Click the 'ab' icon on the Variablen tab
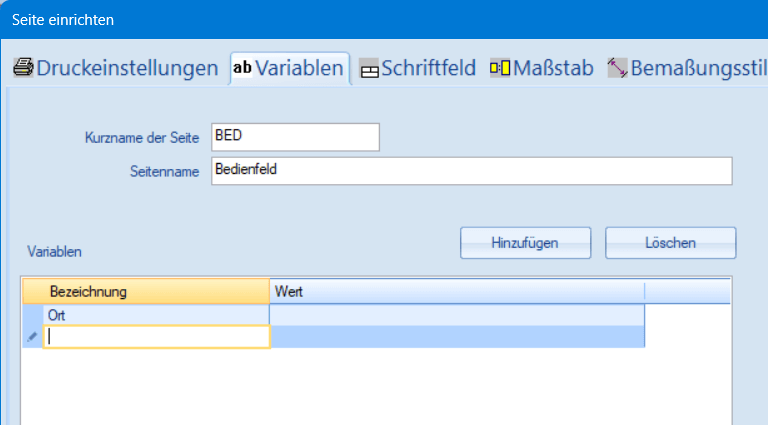The height and width of the screenshot is (425, 768). [242, 68]
